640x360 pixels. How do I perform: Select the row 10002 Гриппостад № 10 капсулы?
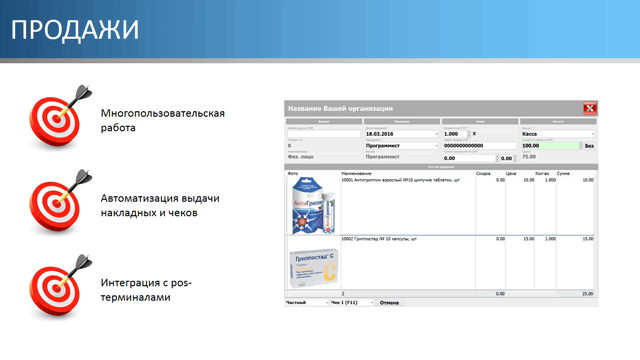(440, 262)
